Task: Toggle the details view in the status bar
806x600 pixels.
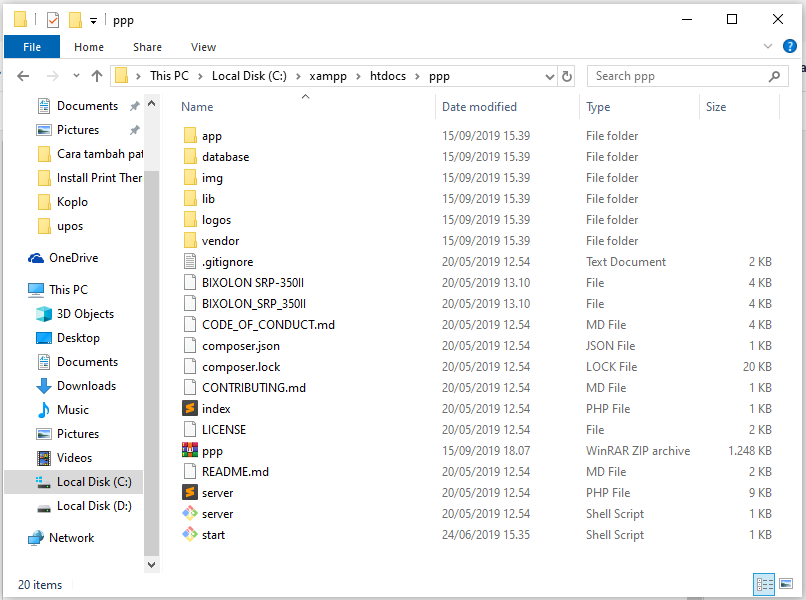Action: (x=764, y=584)
